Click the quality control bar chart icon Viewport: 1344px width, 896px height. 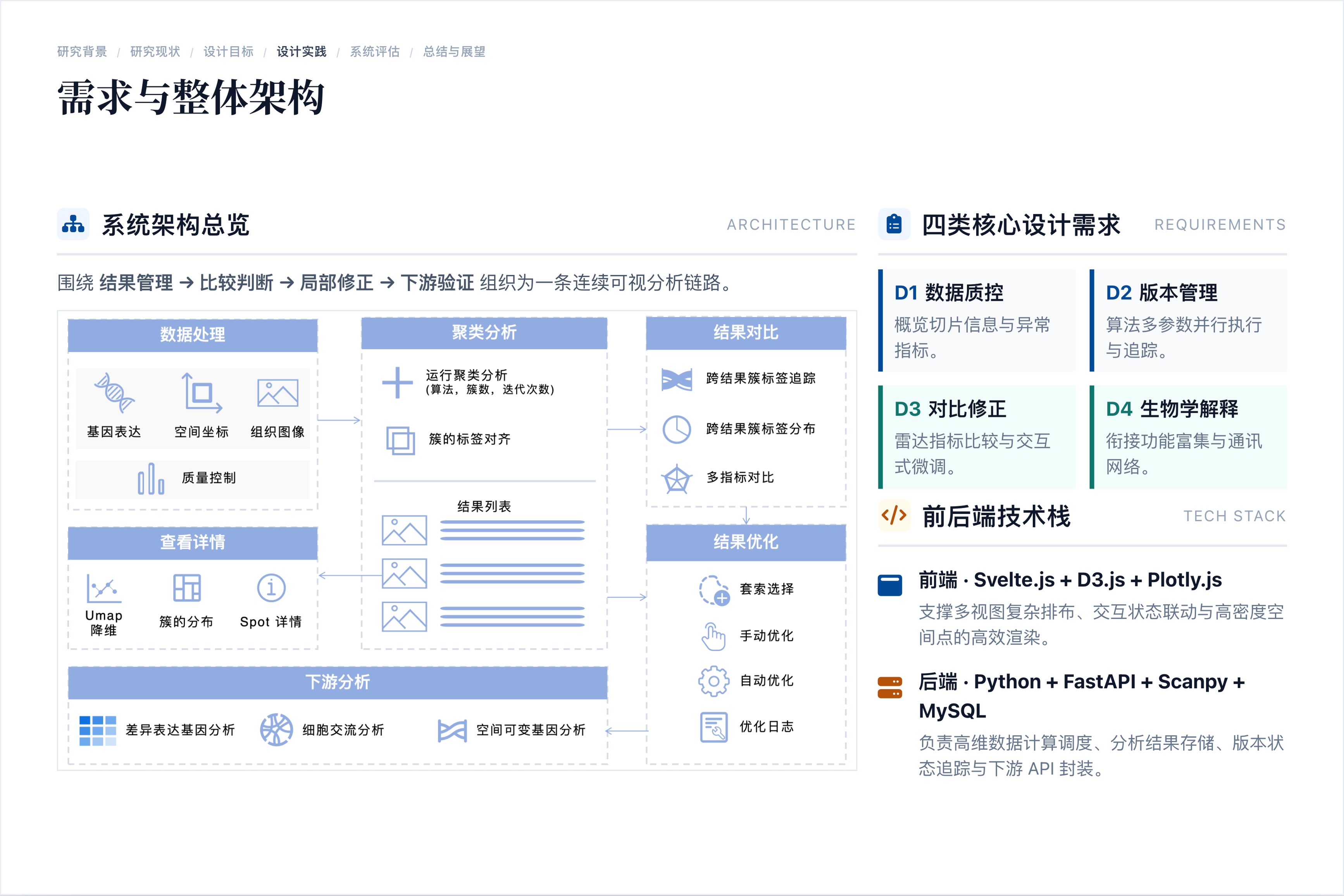[x=151, y=478]
